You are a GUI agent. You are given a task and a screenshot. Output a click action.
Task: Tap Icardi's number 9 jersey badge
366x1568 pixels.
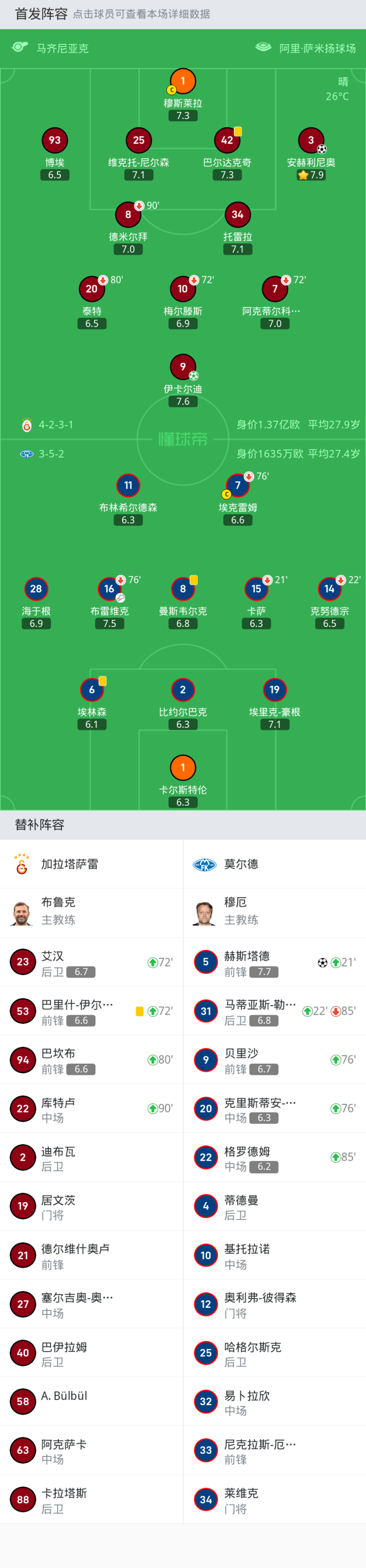[x=182, y=366]
